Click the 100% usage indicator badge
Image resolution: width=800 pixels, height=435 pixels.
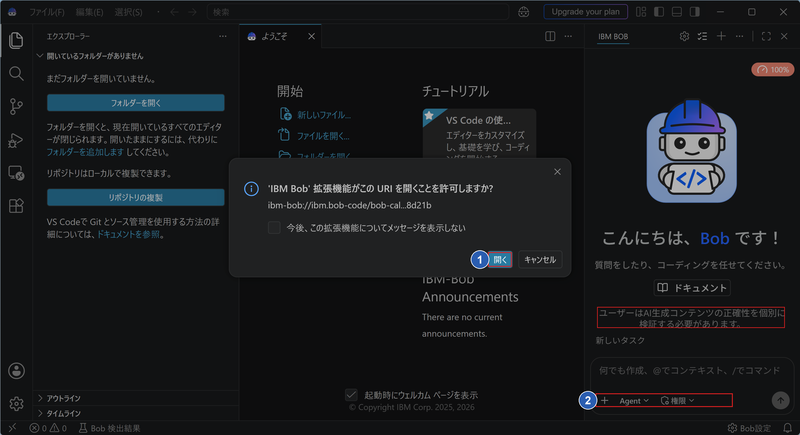772,69
